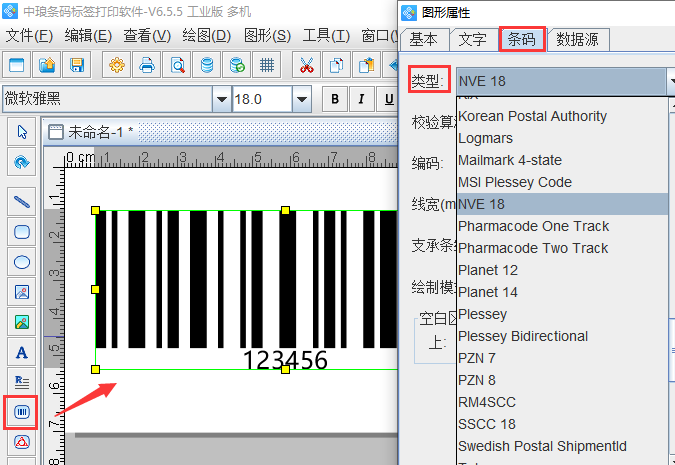Select the line drawing tool

(x=22, y=202)
